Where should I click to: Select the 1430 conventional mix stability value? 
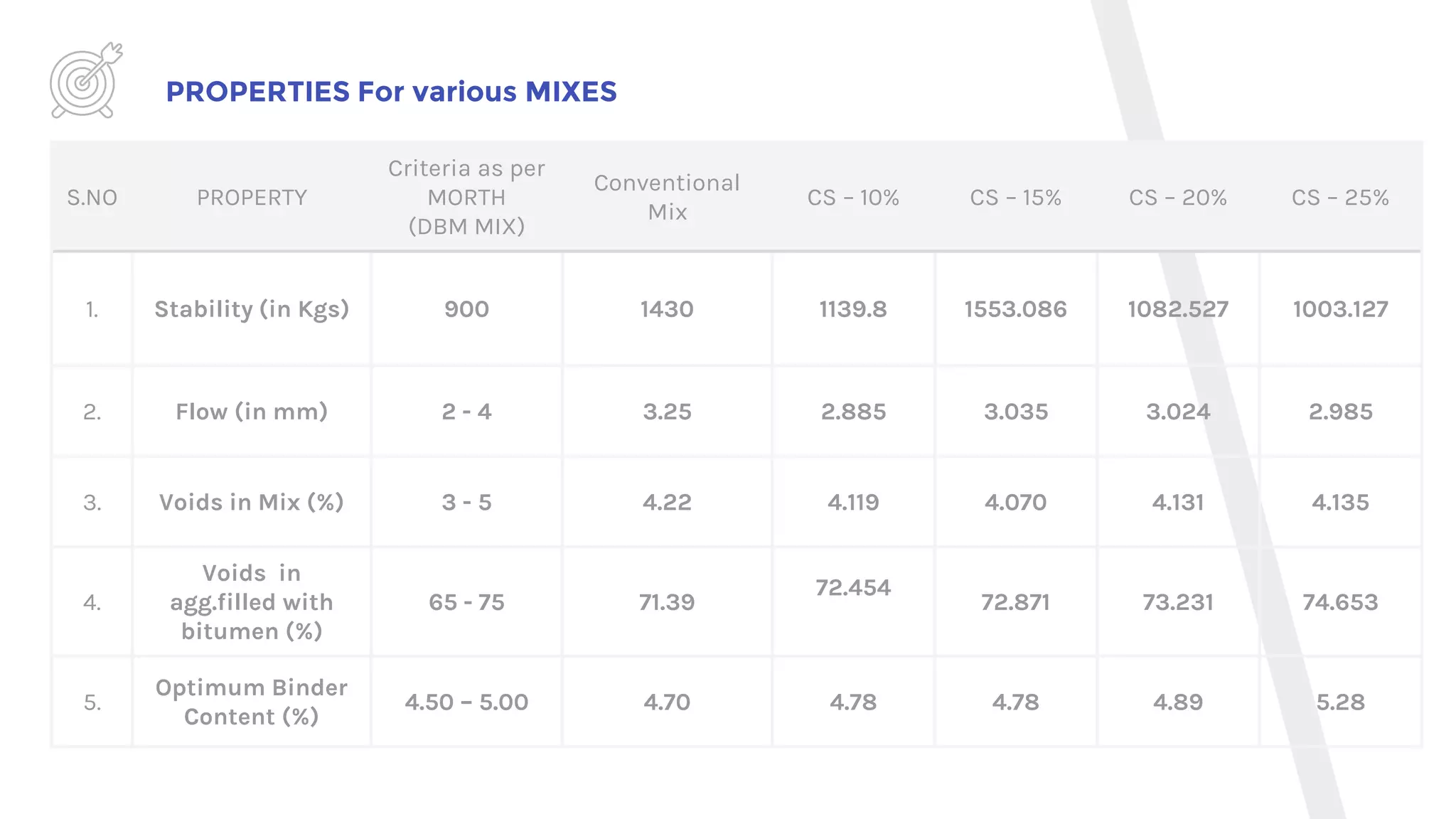click(667, 309)
